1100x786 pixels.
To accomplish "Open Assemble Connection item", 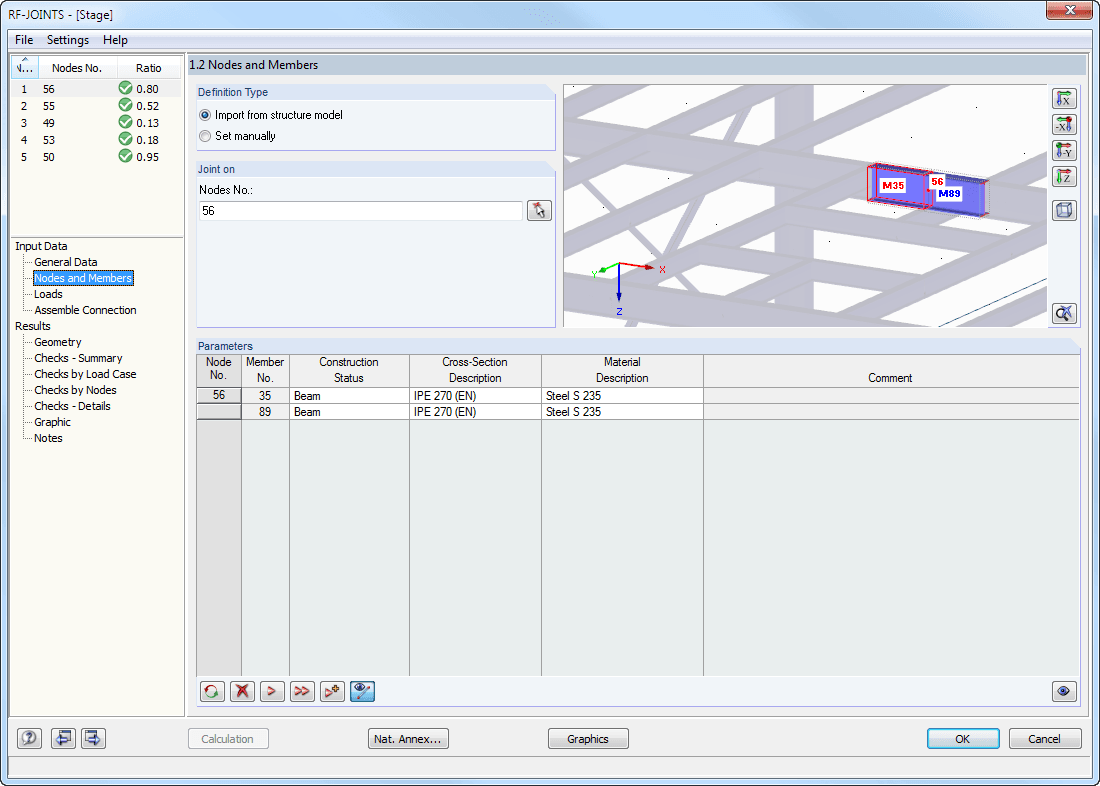I will tap(86, 310).
